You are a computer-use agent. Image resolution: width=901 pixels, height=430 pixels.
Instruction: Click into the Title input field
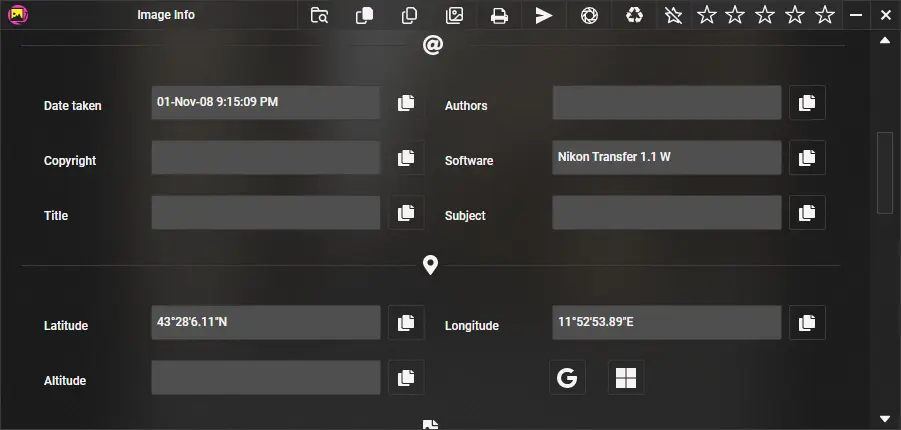click(x=265, y=213)
